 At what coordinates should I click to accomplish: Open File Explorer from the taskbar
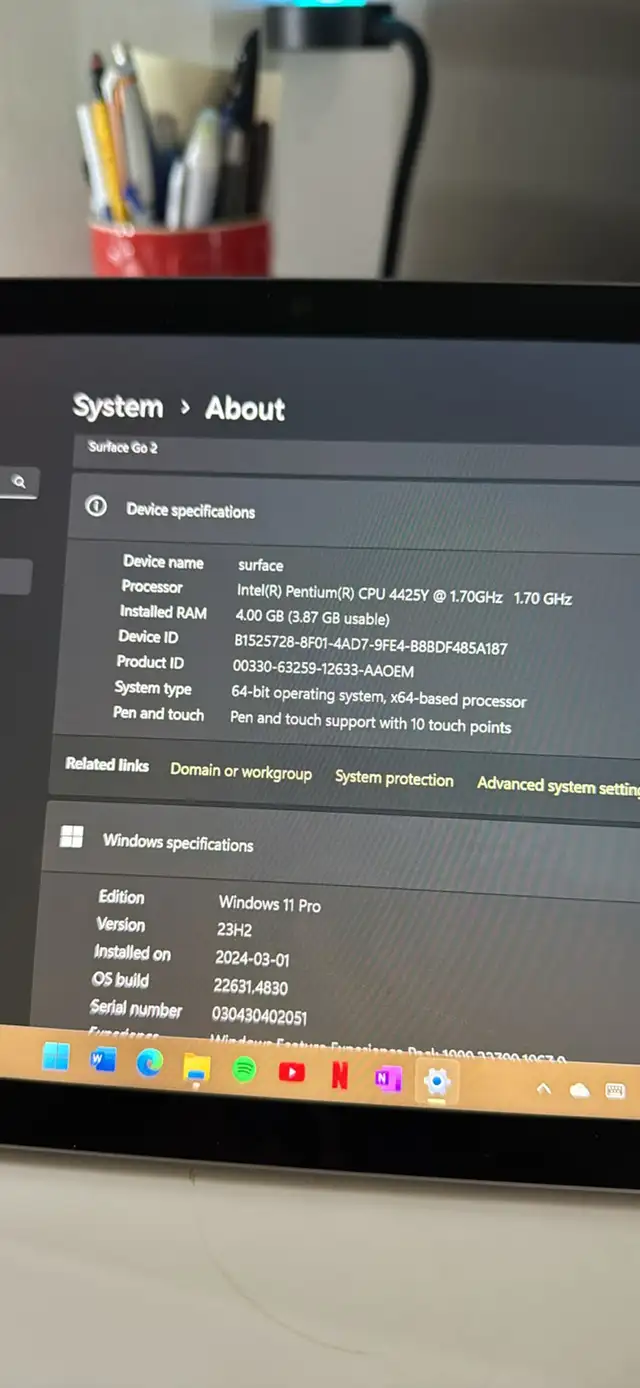click(x=198, y=1068)
